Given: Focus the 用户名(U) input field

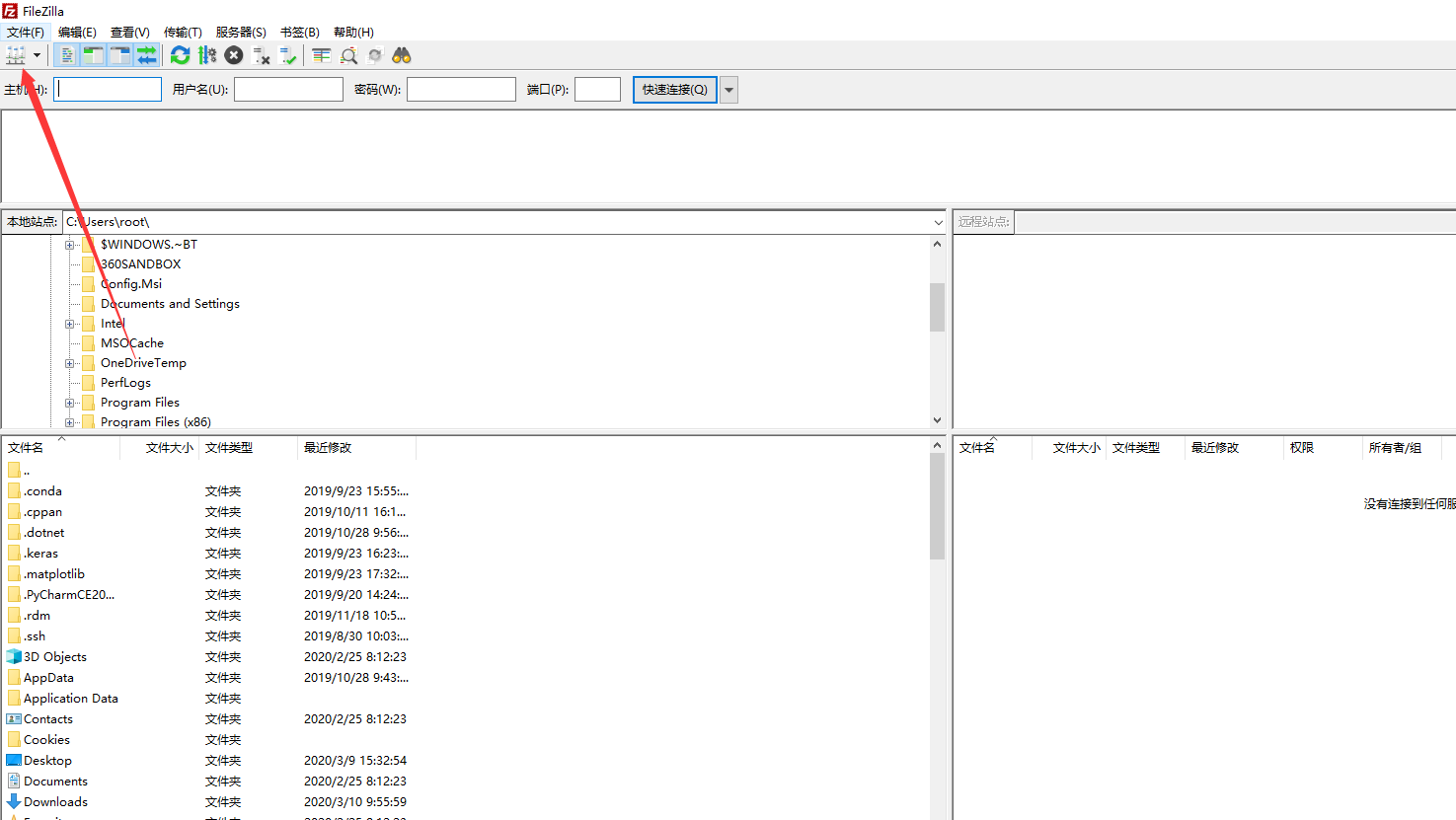Looking at the screenshot, I should tap(288, 89).
